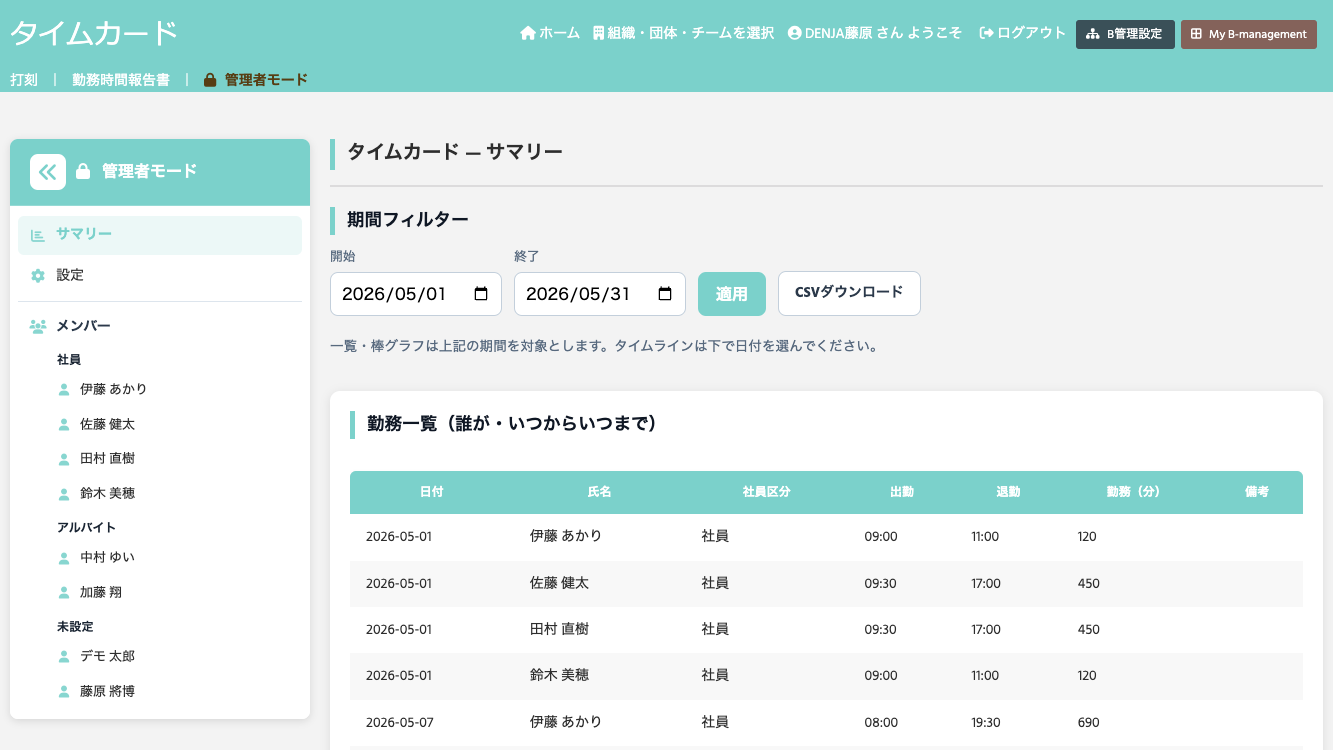Screen dimensions: 1333x750
Task: Open the calendar picker for the 開始 date
Action: [481, 294]
